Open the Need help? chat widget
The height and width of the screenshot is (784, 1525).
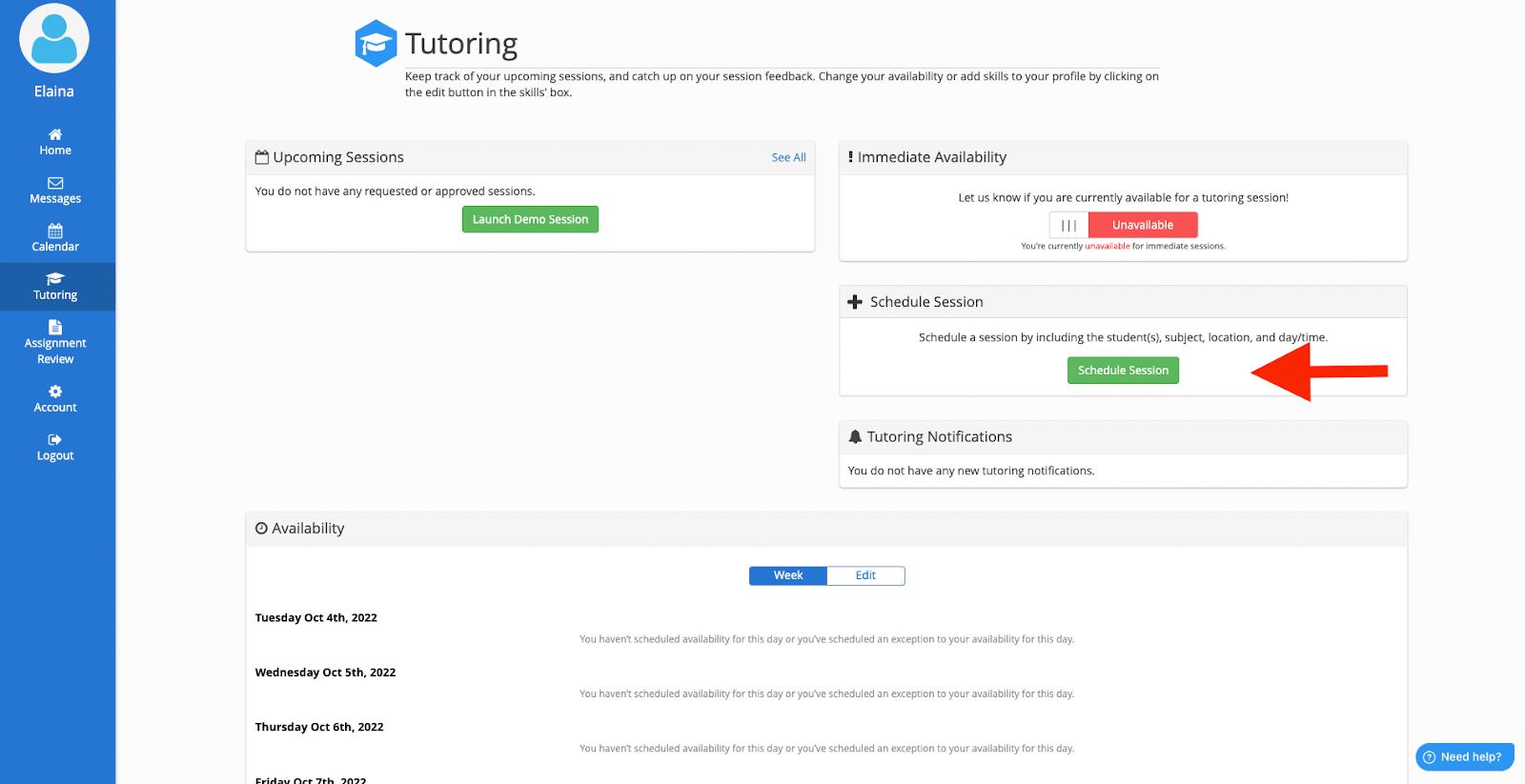coord(1464,757)
